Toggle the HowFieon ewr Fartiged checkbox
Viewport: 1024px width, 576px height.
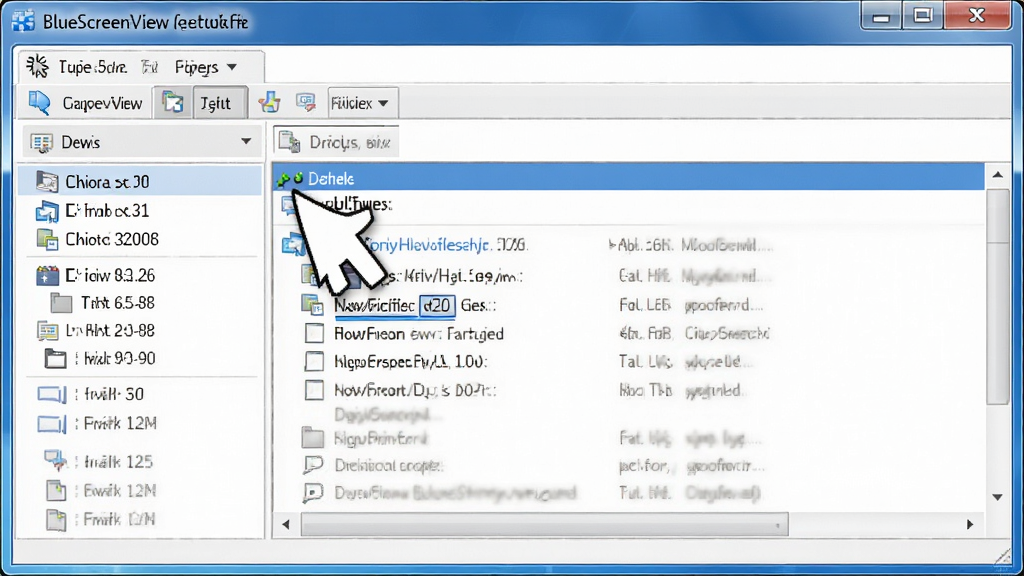pos(314,333)
